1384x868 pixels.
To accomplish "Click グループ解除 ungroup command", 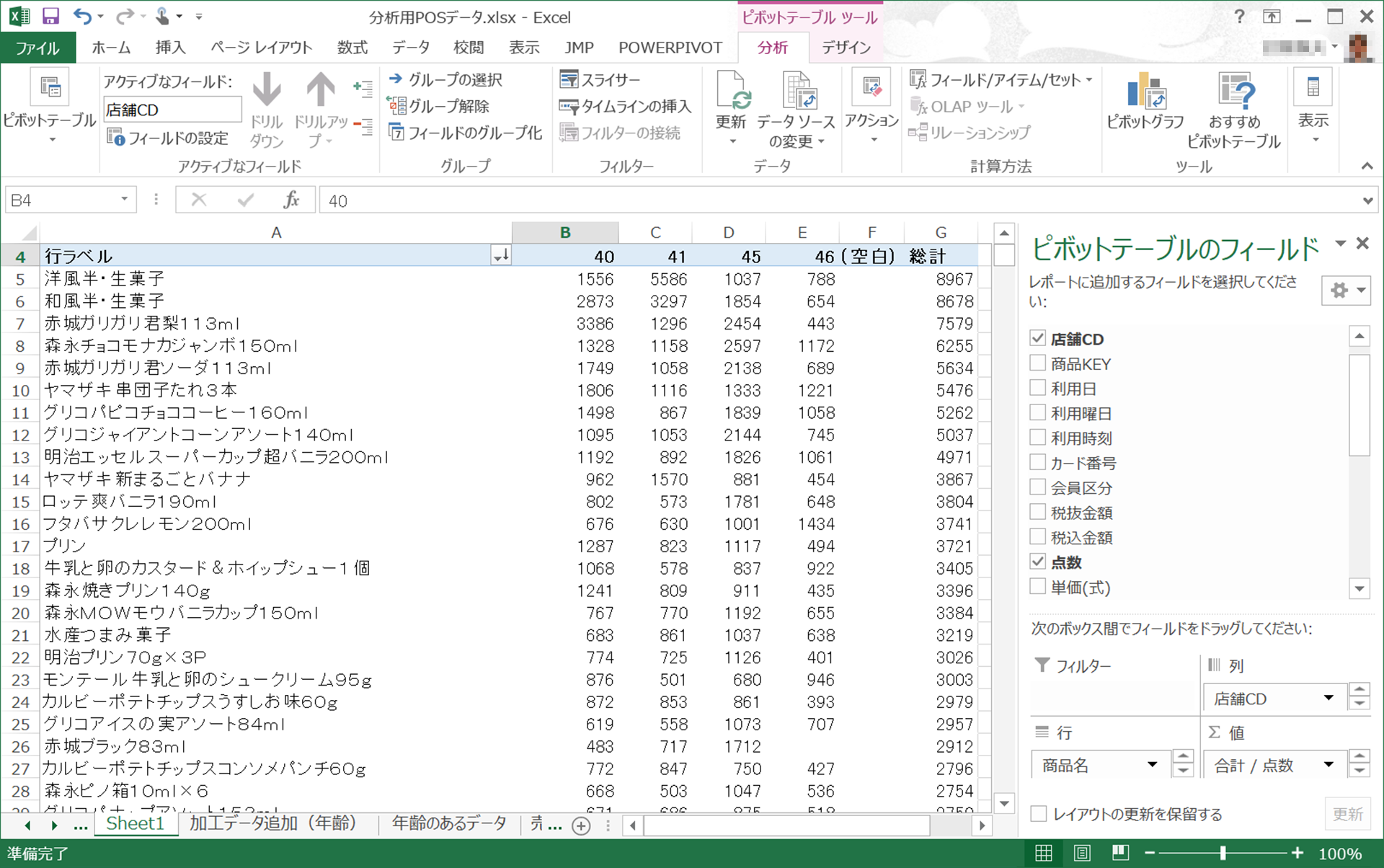I will pyautogui.click(x=439, y=106).
